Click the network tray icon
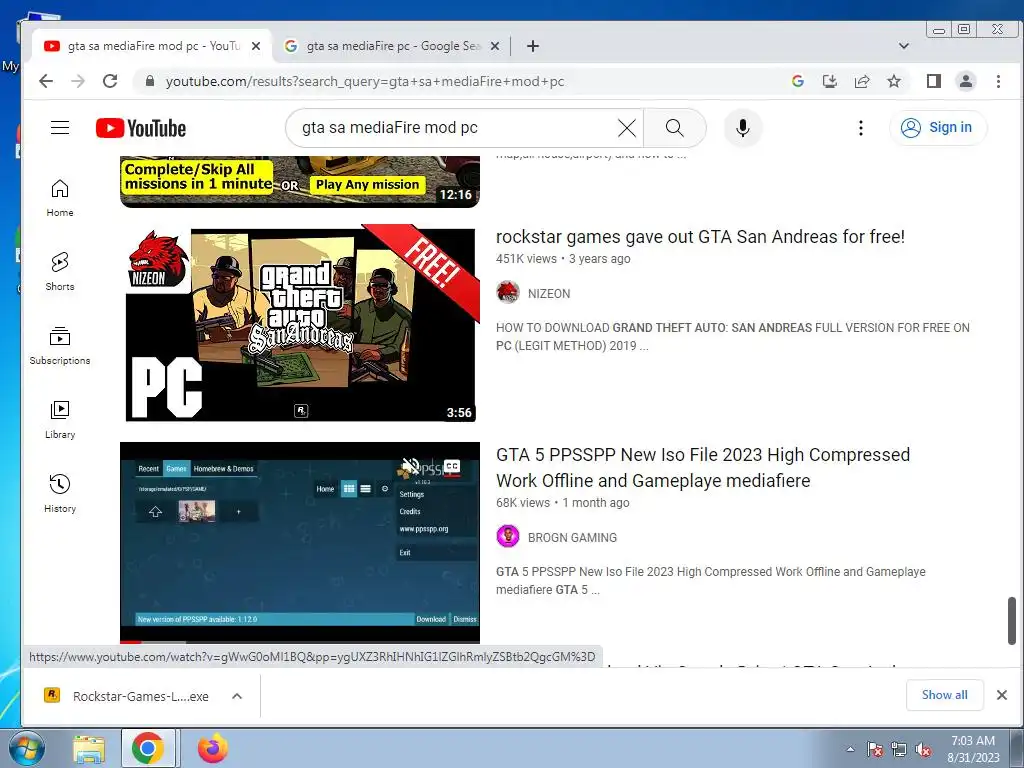 click(899, 750)
